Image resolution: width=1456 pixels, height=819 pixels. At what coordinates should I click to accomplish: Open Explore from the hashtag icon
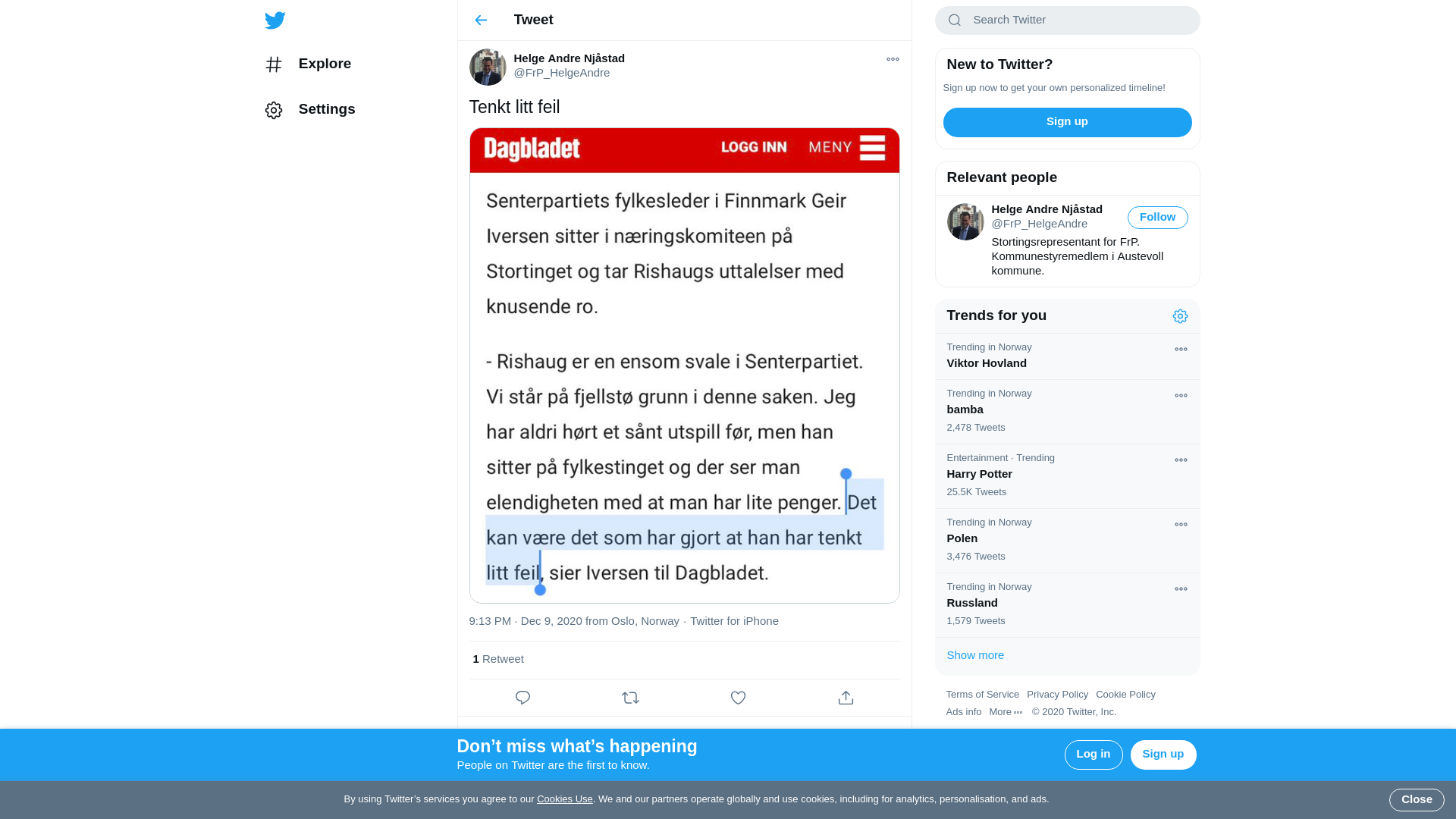pyautogui.click(x=274, y=64)
